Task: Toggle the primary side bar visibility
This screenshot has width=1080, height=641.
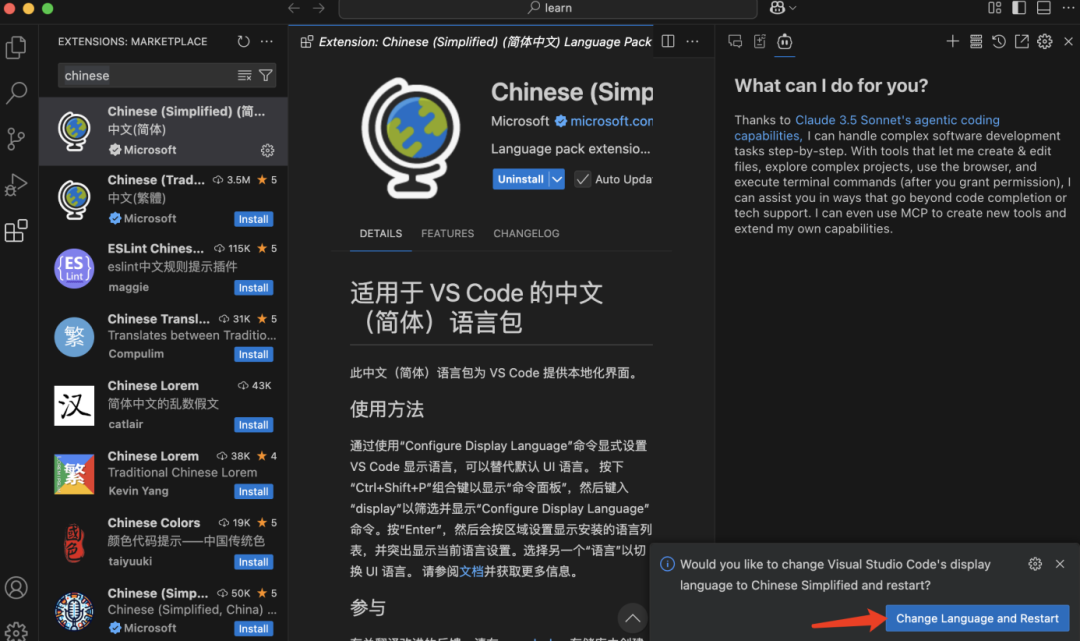Action: 1018,8
